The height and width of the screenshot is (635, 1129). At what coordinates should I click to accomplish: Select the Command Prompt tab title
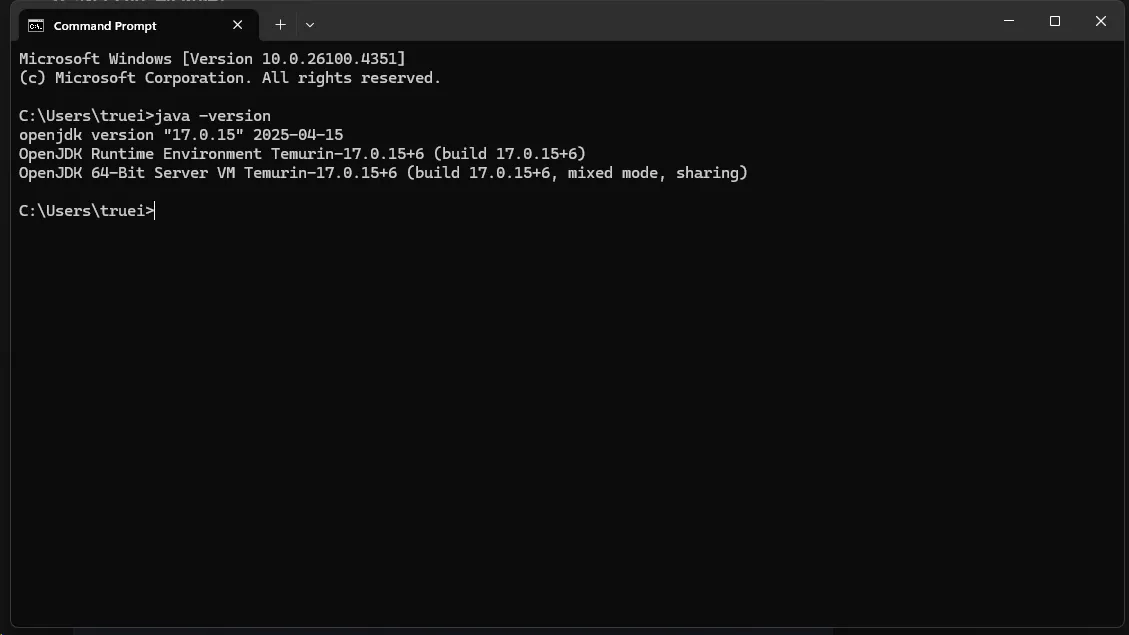click(105, 26)
